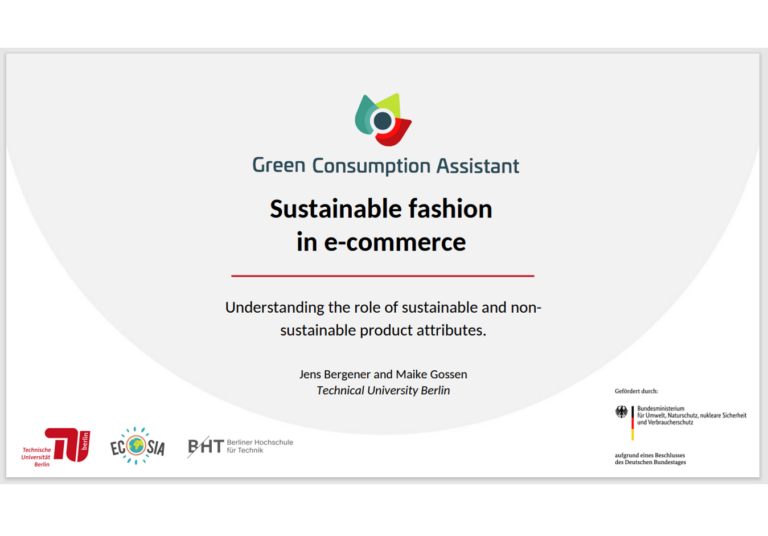Select the BHT logo mark

[x=205, y=448]
